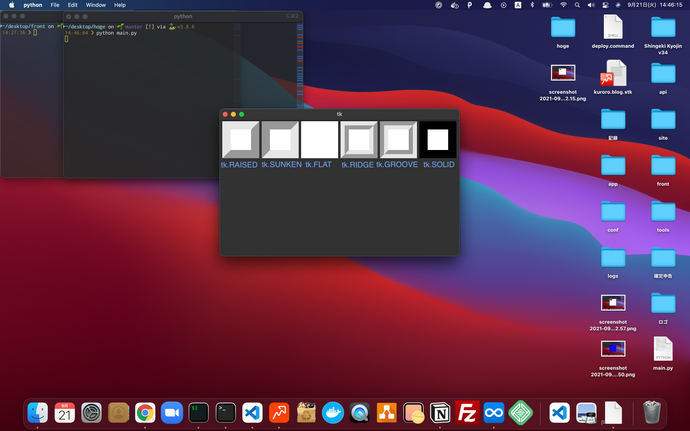
Task: Select the screenshot 2021-09...2.15.png thumbnail
Action: click(563, 73)
